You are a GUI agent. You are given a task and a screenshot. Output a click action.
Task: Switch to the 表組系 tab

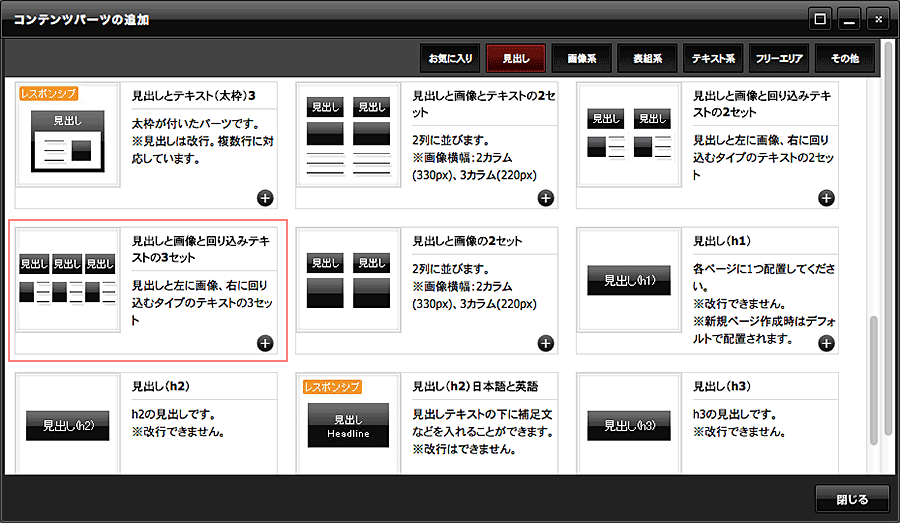(647, 58)
